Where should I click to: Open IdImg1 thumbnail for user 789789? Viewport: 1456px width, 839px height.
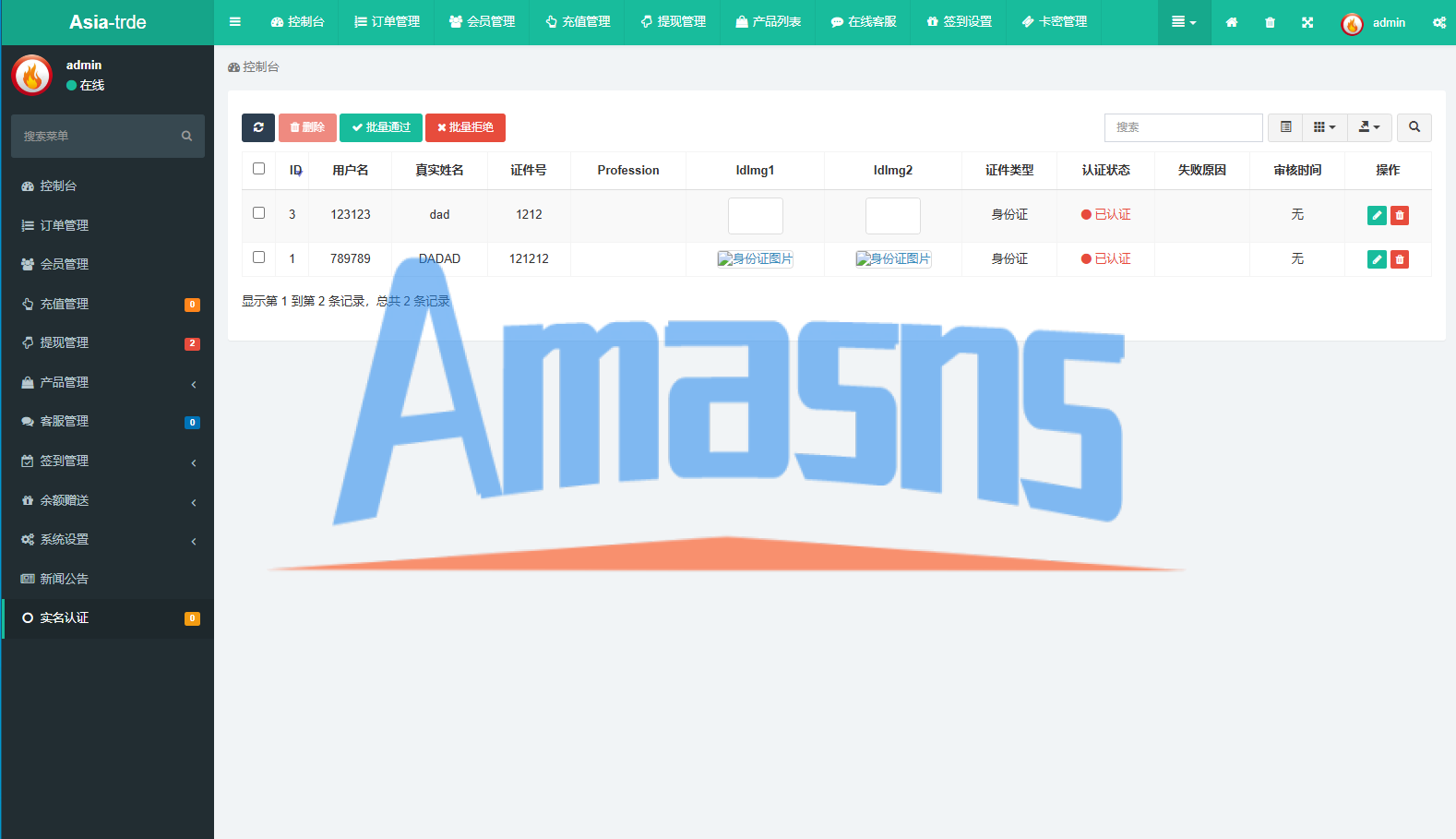[755, 259]
